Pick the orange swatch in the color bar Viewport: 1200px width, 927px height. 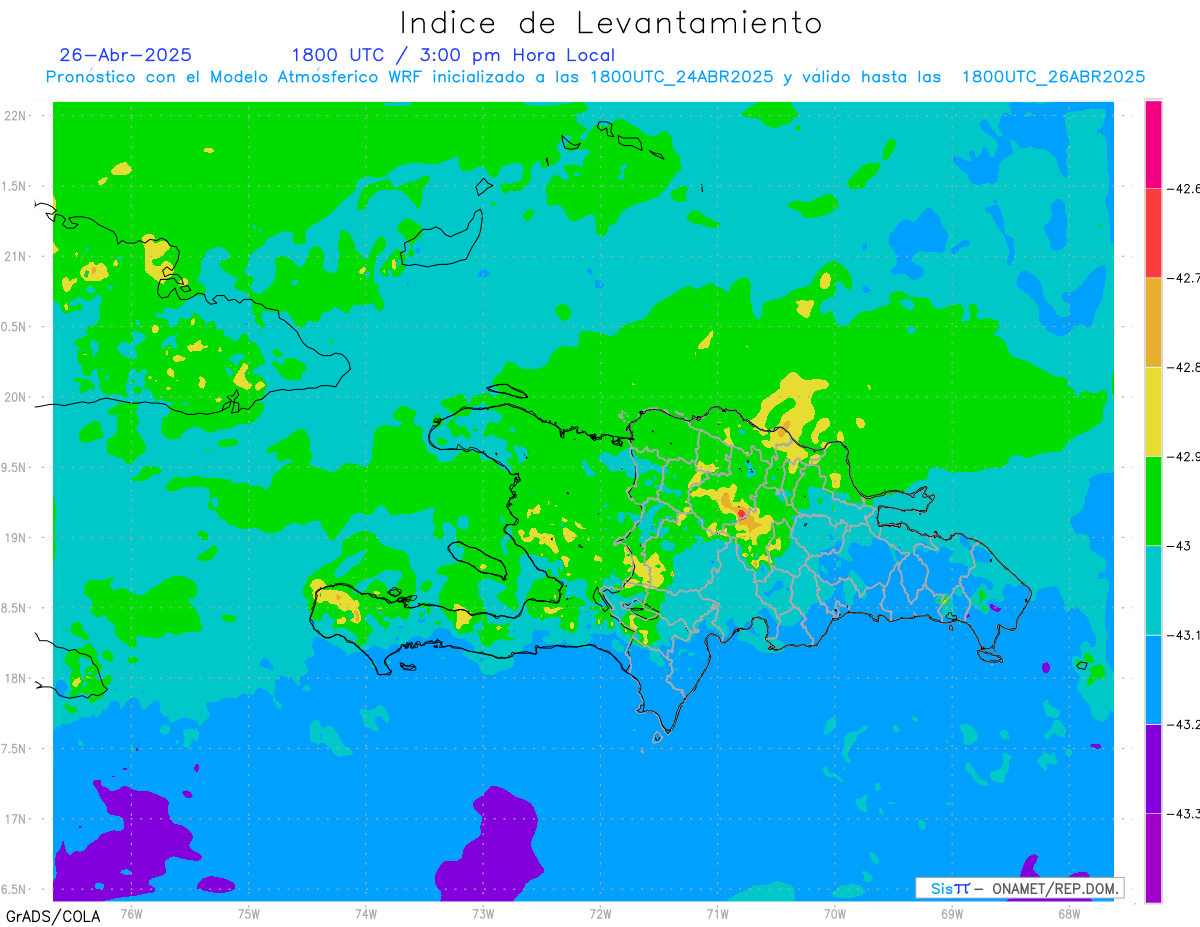pos(1153,322)
